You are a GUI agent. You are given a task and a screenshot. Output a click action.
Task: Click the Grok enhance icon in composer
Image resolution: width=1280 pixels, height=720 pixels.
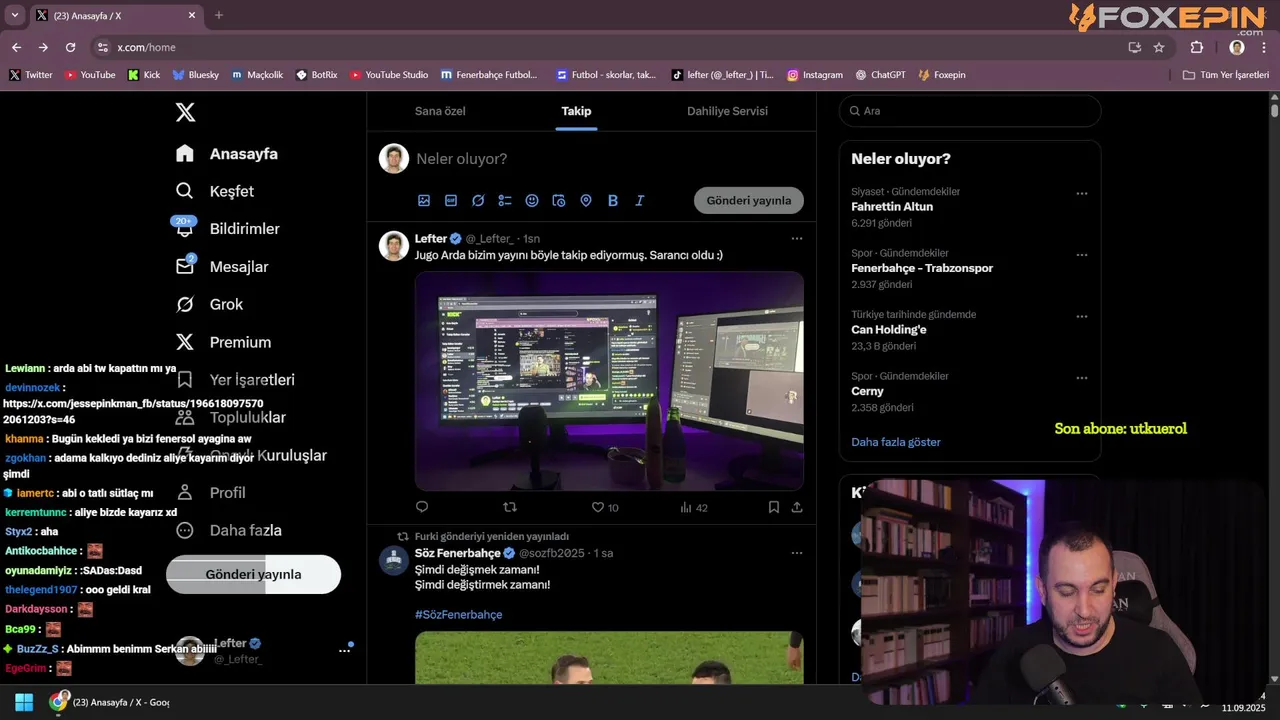[x=478, y=200]
